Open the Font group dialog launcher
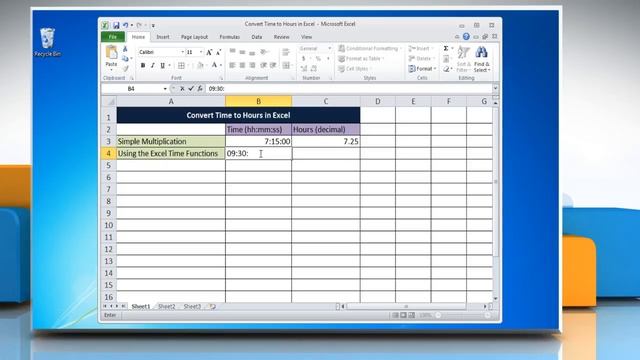Viewport: 640px width, 360px height. coord(221,78)
